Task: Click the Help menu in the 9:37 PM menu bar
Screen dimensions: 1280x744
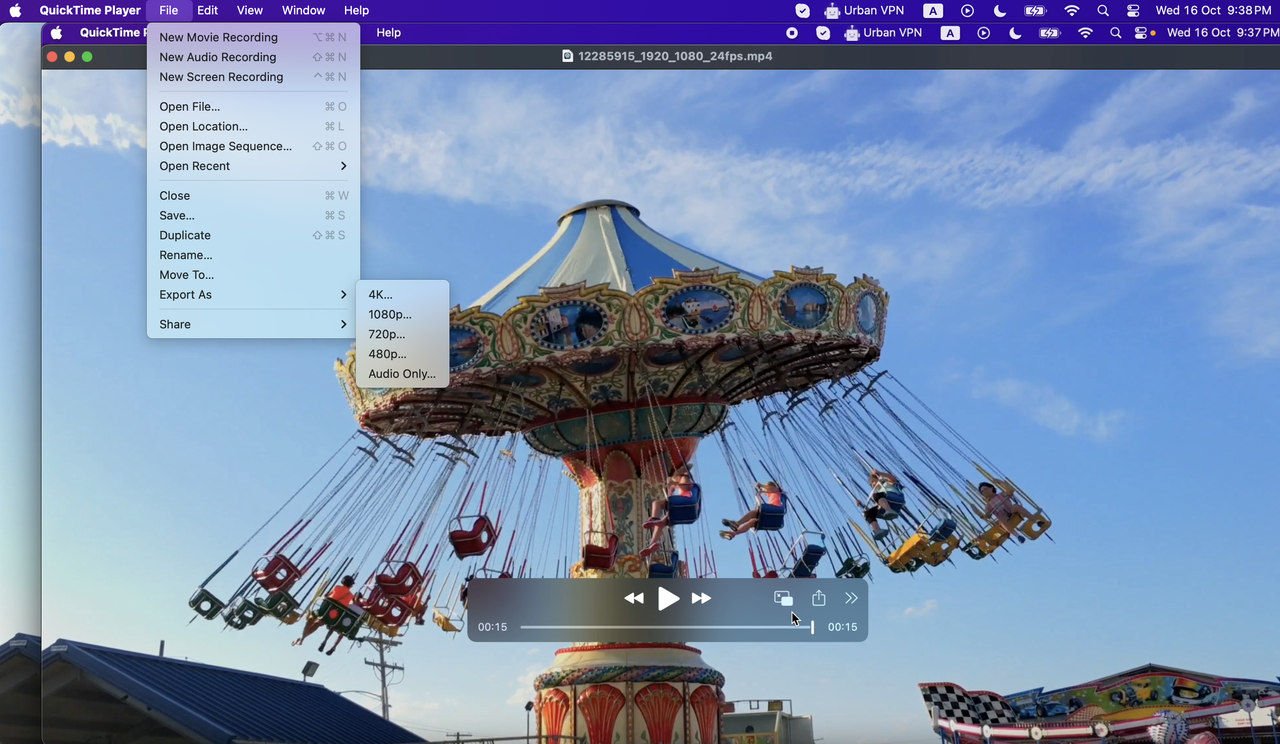Action: [x=389, y=33]
